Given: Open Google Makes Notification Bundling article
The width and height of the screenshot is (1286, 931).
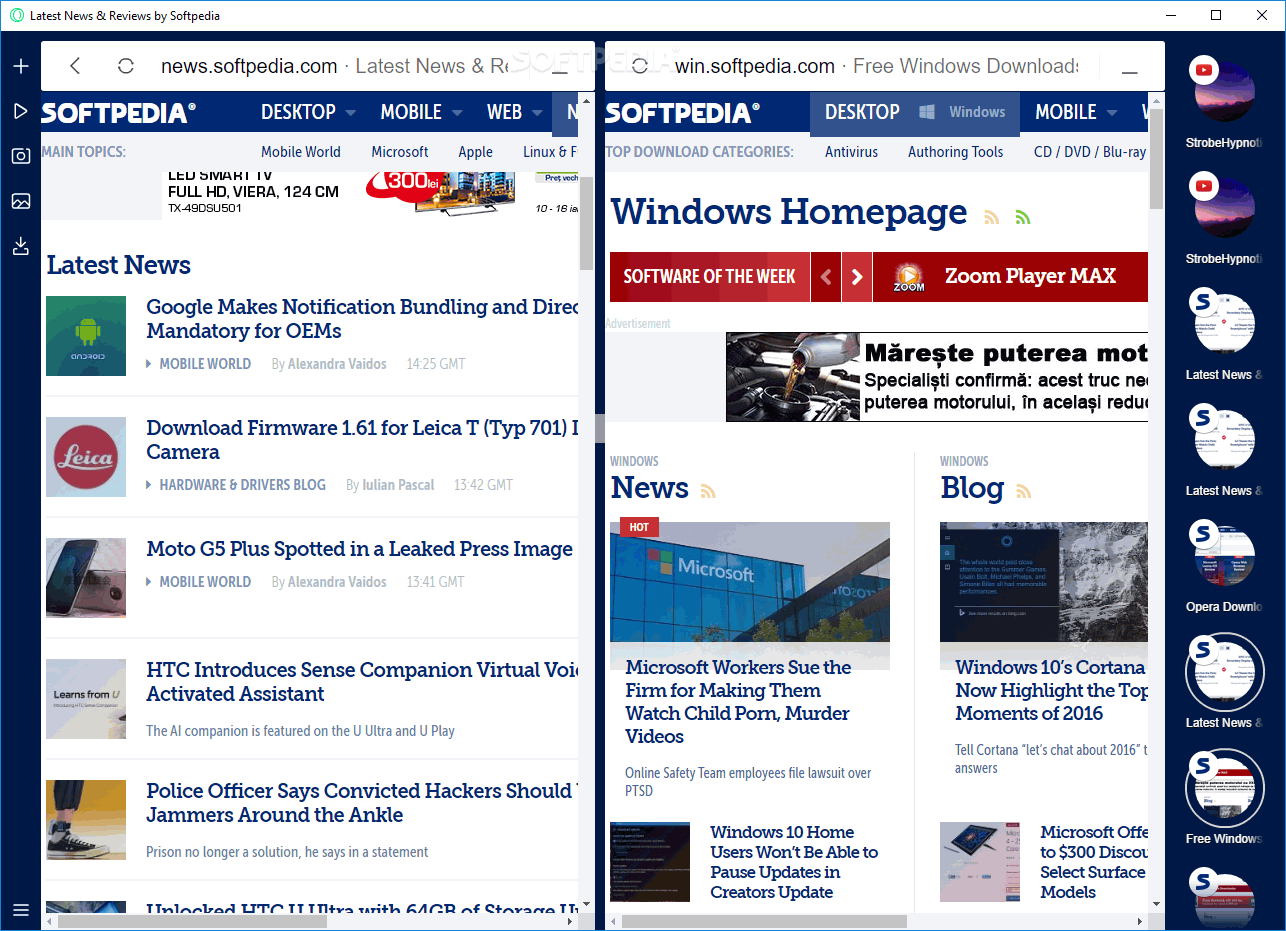Looking at the screenshot, I should click(362, 319).
